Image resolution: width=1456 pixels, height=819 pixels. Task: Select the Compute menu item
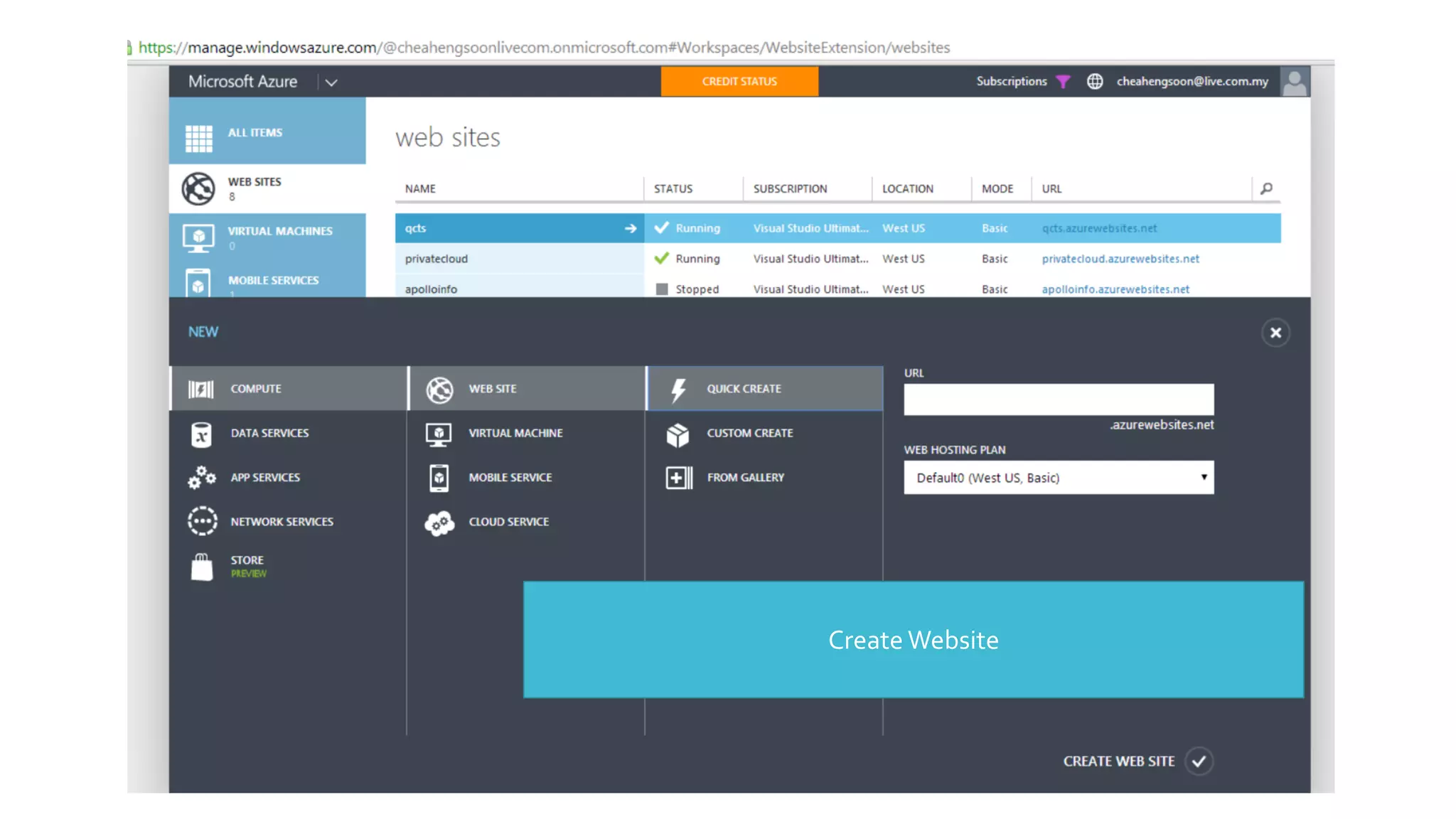(288, 389)
